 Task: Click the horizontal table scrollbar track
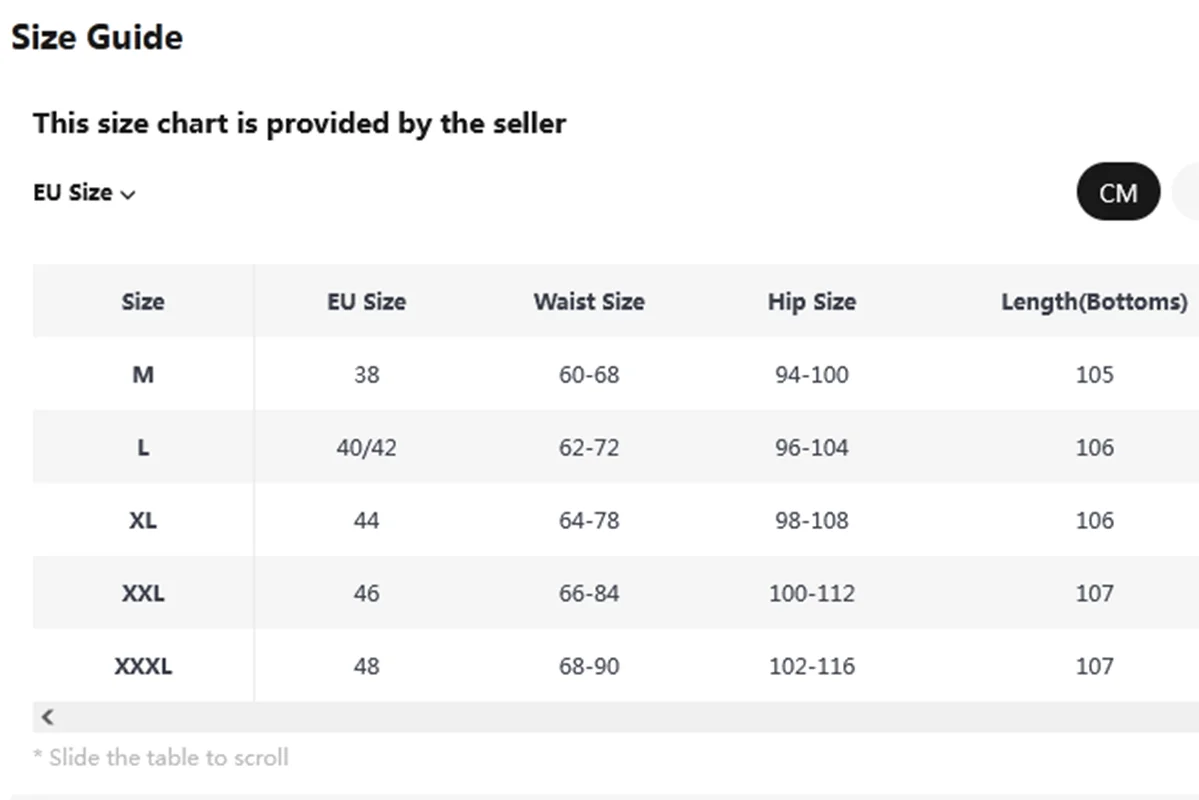click(616, 717)
